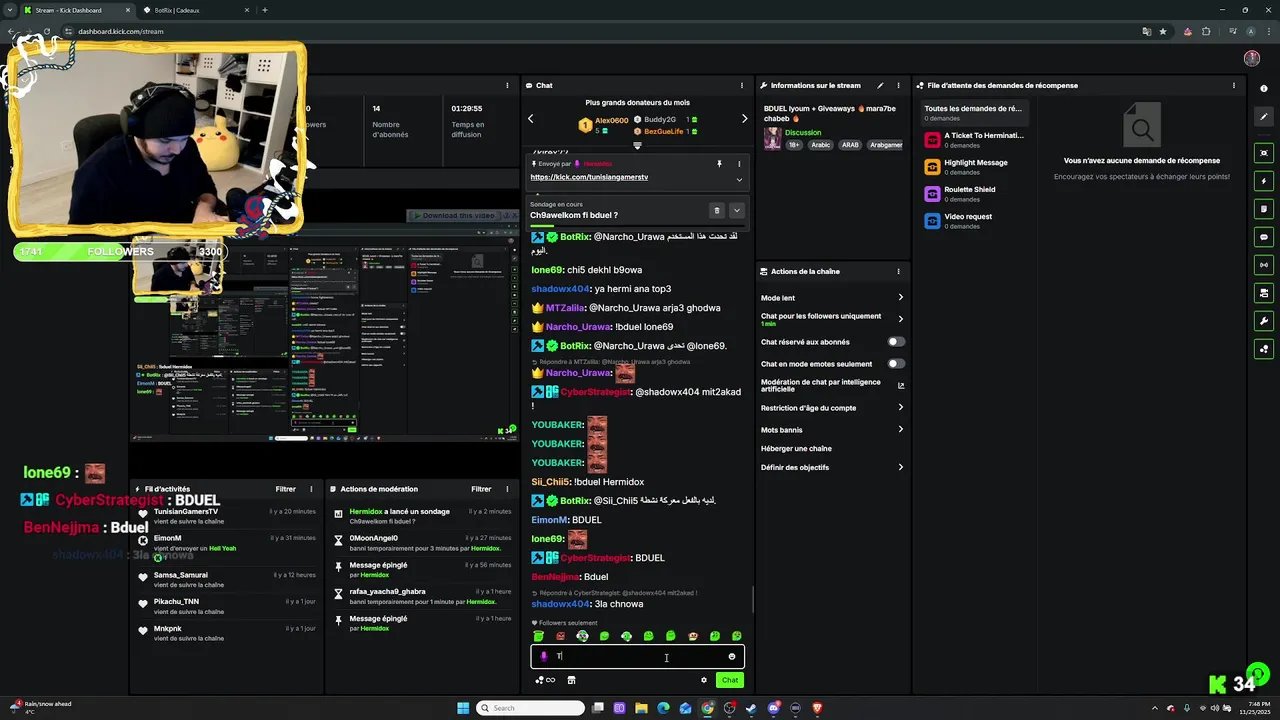
Task: Open the stream info icon in right sidebar
Action: point(1264,87)
